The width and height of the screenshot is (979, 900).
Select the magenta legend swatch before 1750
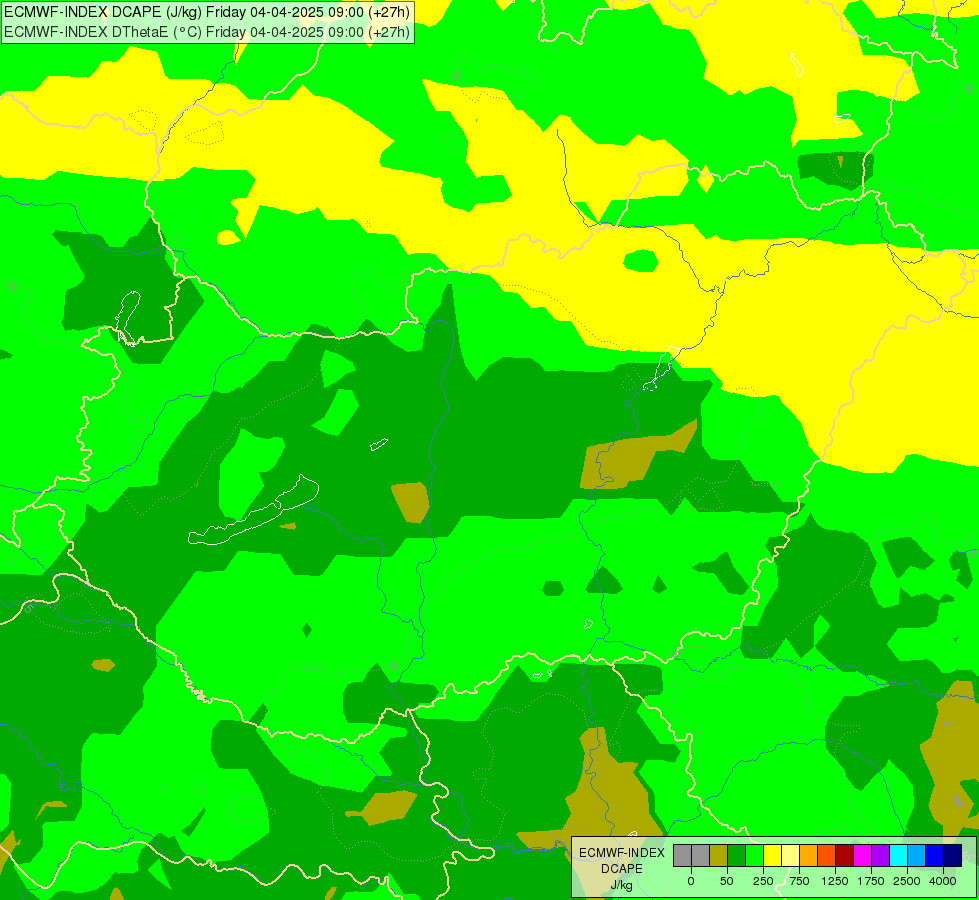(x=862, y=856)
